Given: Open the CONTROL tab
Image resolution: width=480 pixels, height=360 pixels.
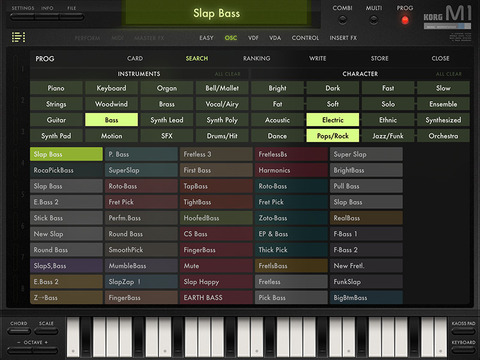Looking at the screenshot, I should point(305,38).
